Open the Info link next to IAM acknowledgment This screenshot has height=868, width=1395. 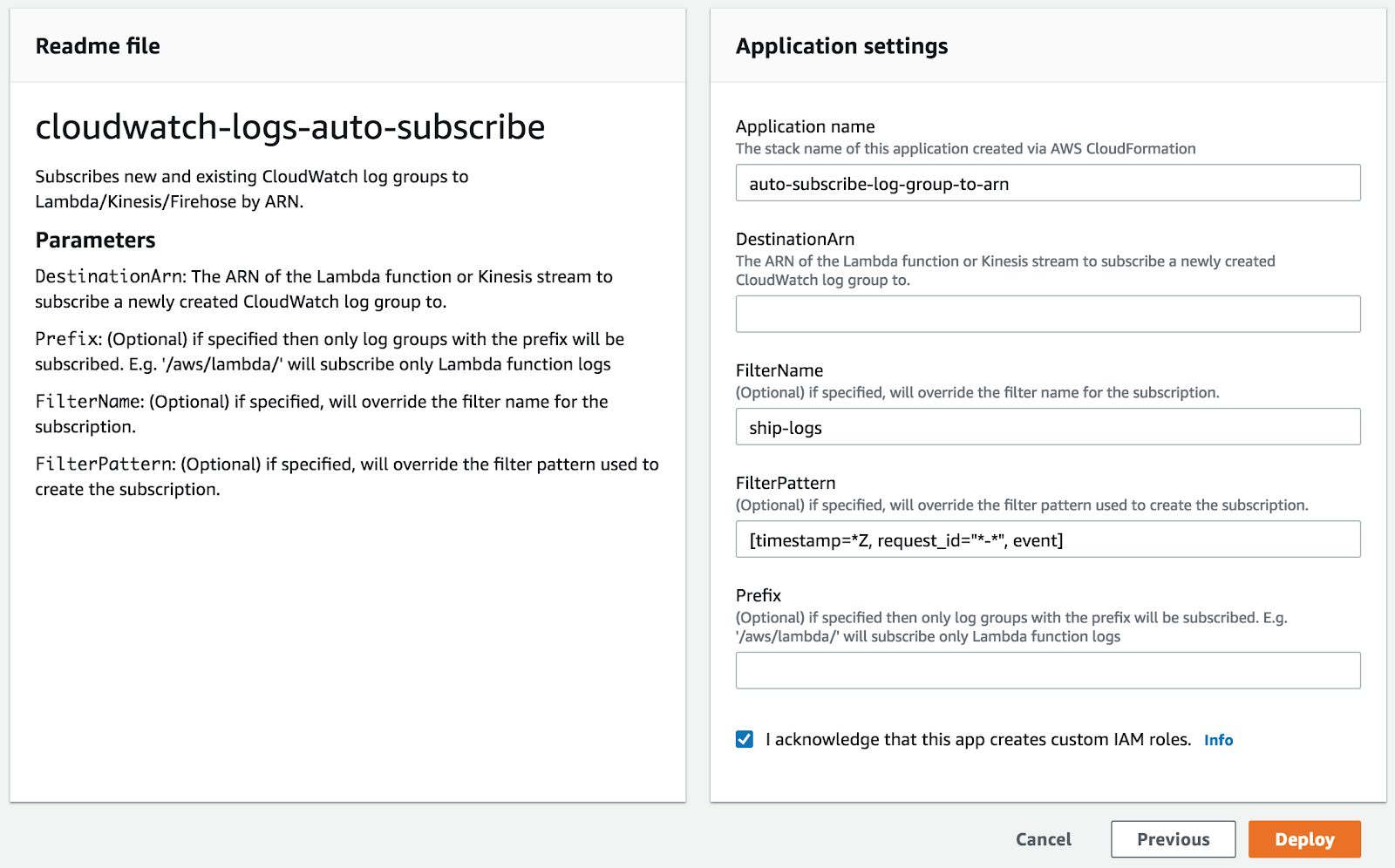click(1218, 740)
